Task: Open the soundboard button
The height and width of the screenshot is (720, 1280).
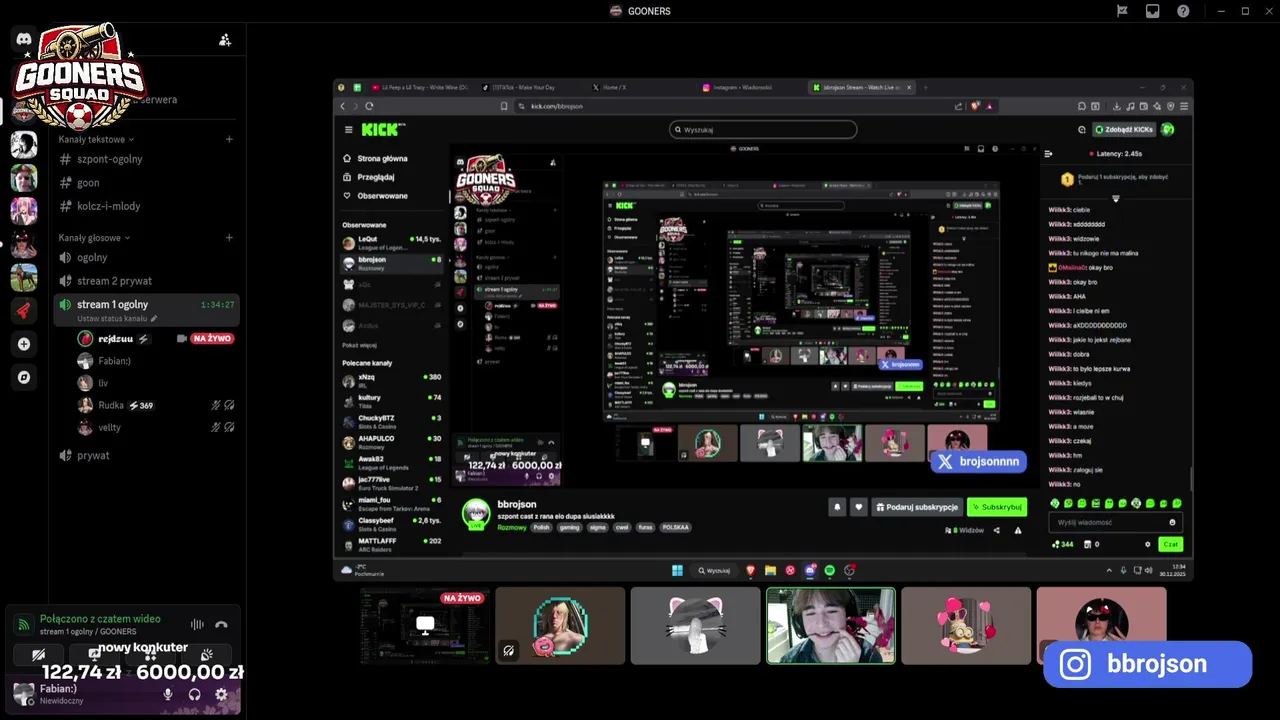Action: [206, 655]
